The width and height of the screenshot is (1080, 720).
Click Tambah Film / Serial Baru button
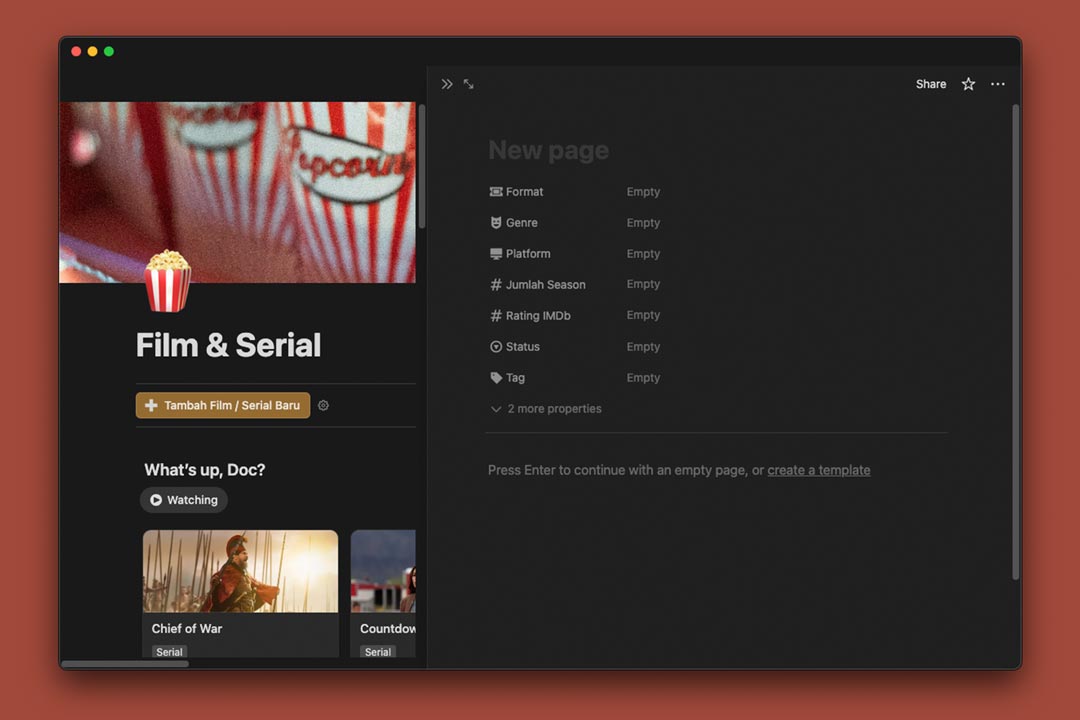[x=222, y=405]
